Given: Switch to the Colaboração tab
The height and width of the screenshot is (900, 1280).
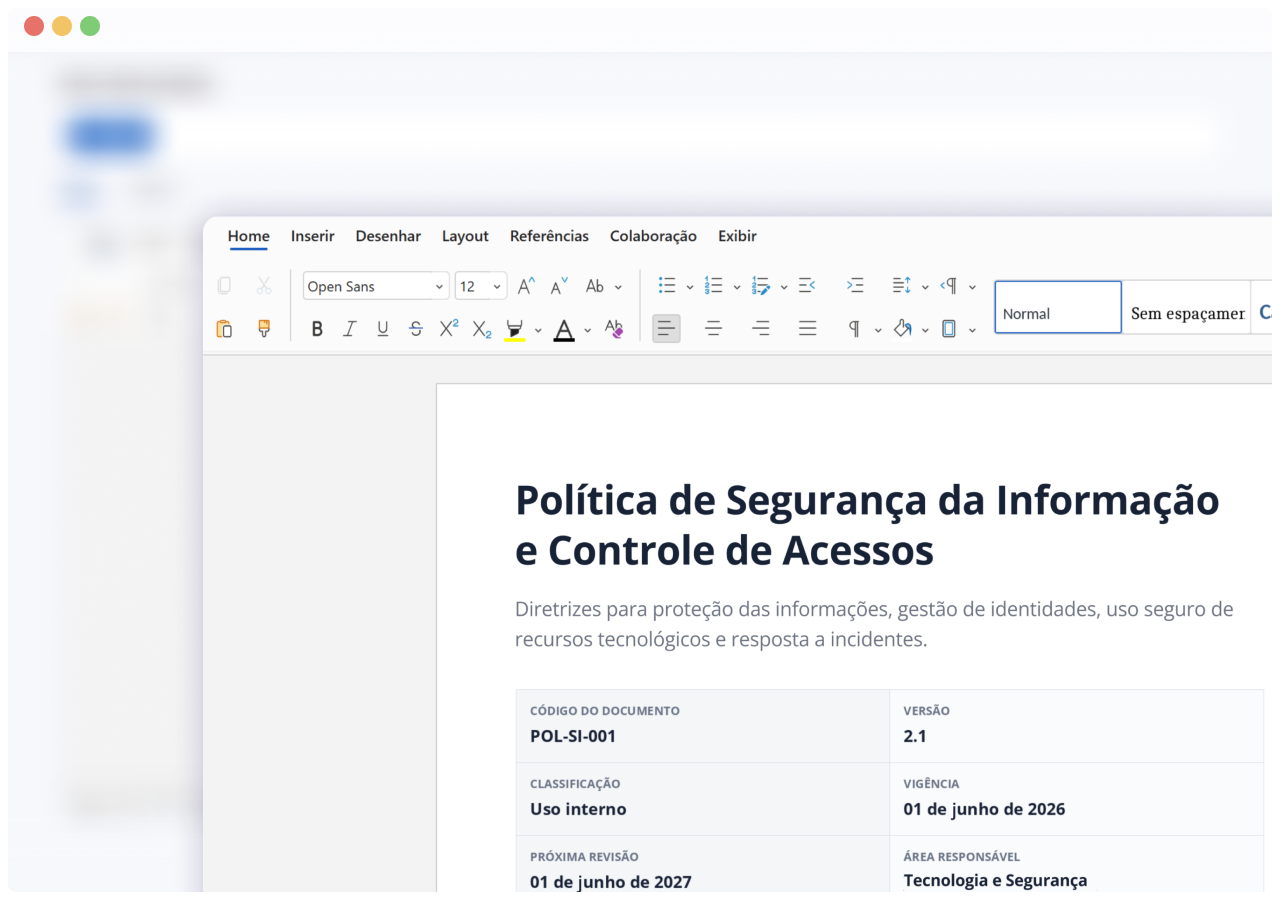Looking at the screenshot, I should (653, 236).
